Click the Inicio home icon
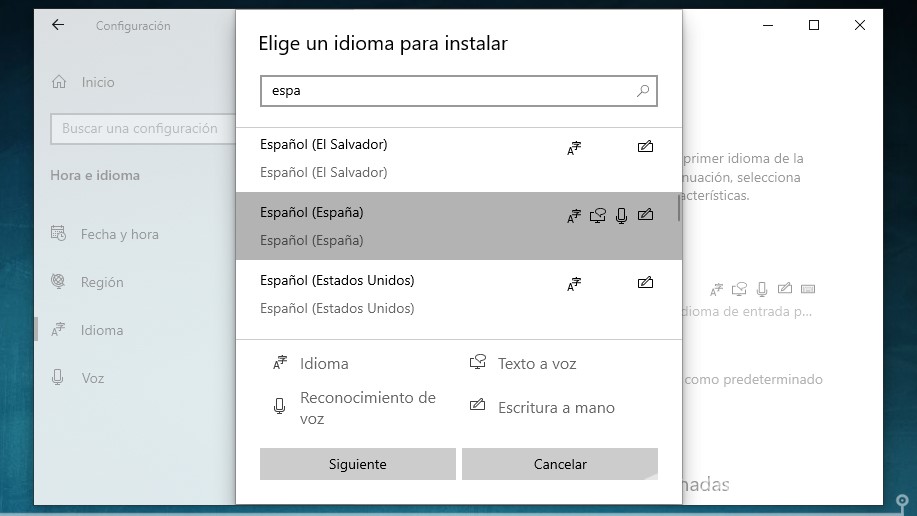The height and width of the screenshot is (516, 917). (x=59, y=82)
